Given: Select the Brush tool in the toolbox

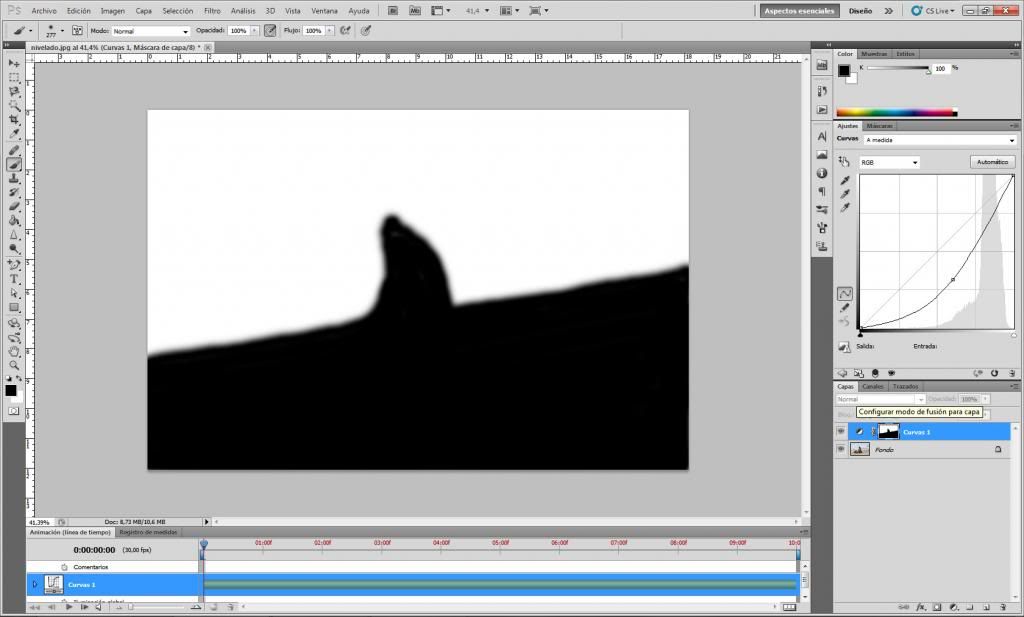Looking at the screenshot, I should [14, 165].
